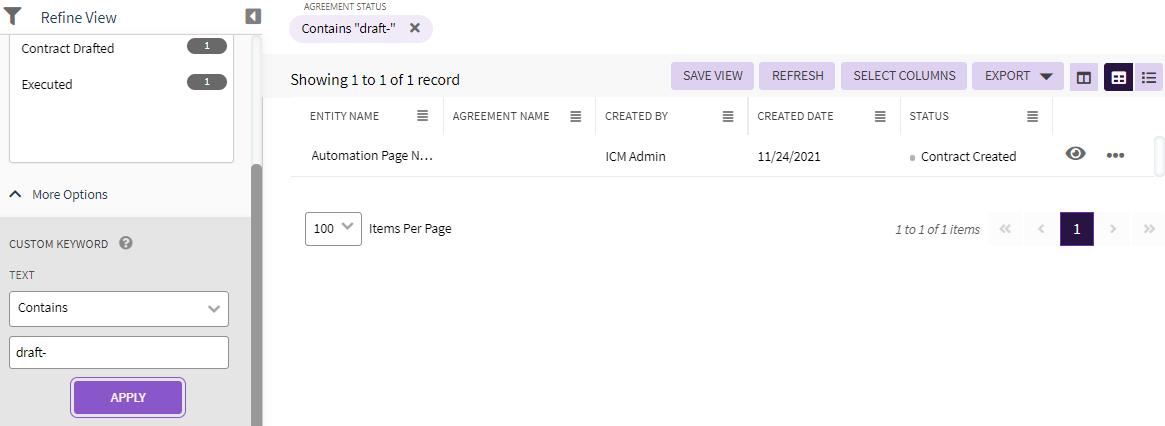Screen dimensions: 1165x426
Task: Collapse the Refine View panel arrow
Action: pos(253,17)
